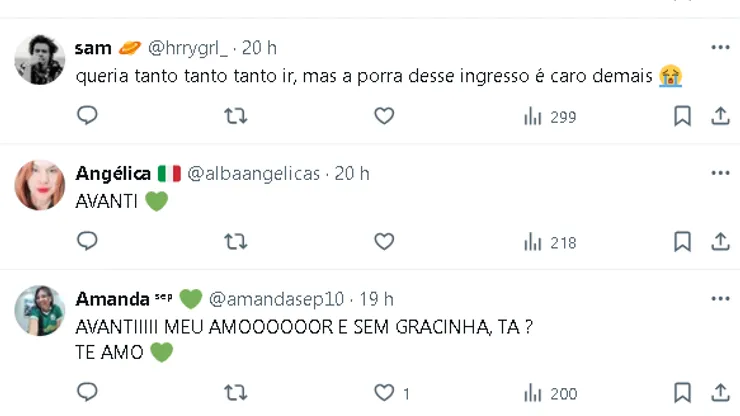Image resolution: width=740 pixels, height=416 pixels.
Task: Share Angélica's tweet
Action: point(720,241)
